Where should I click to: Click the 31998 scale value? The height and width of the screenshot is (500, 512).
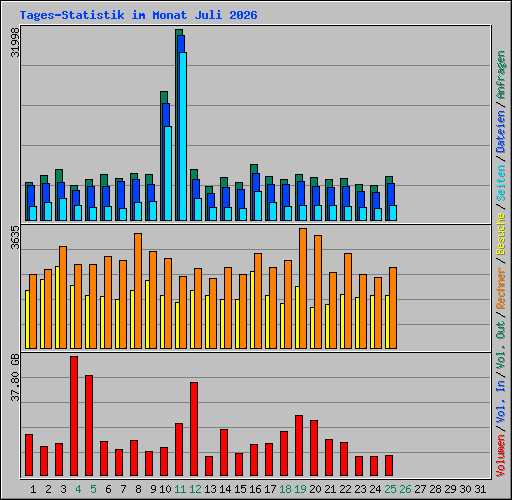[x=15, y=42]
